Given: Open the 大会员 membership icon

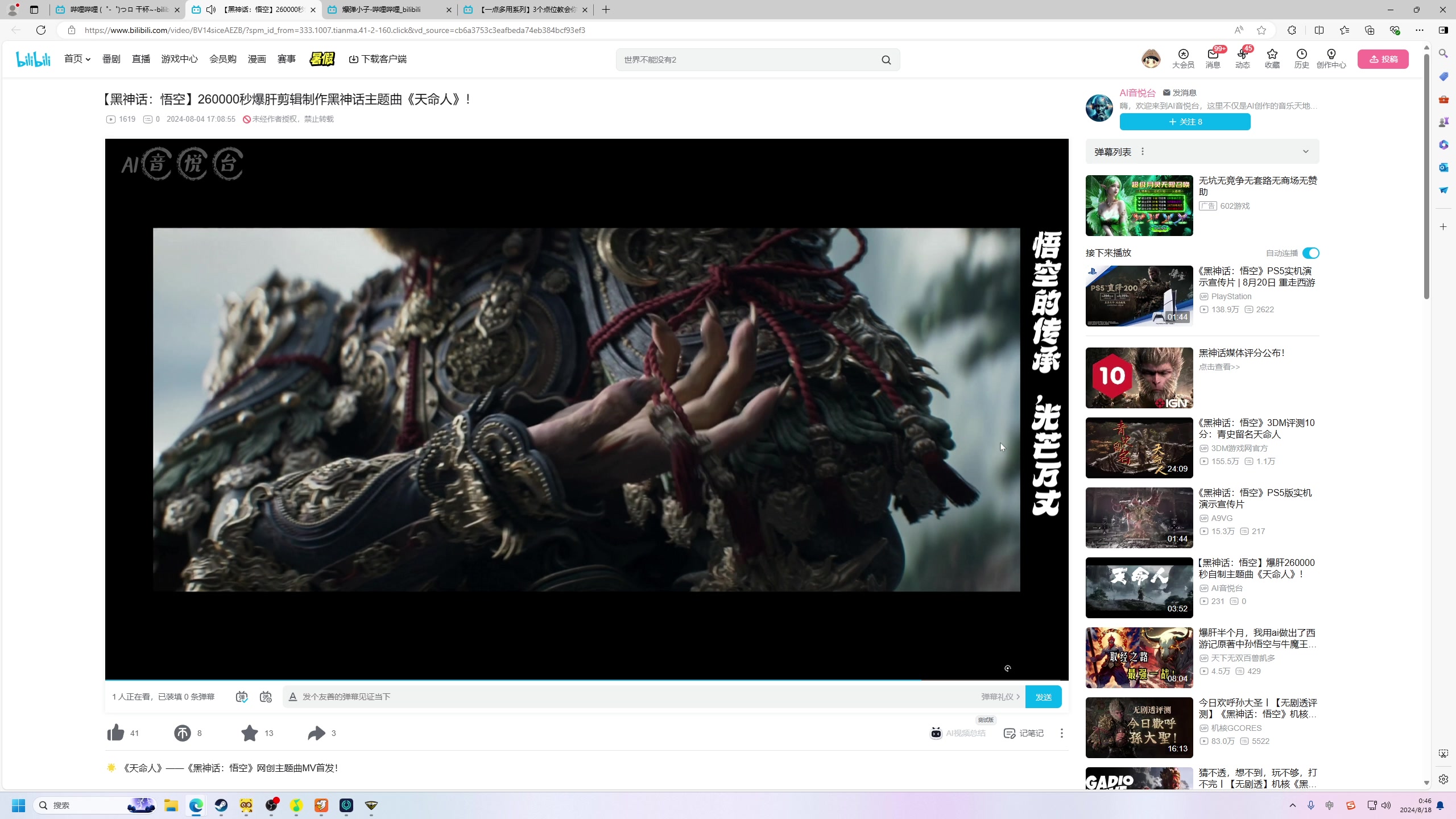Looking at the screenshot, I should (x=1183, y=59).
